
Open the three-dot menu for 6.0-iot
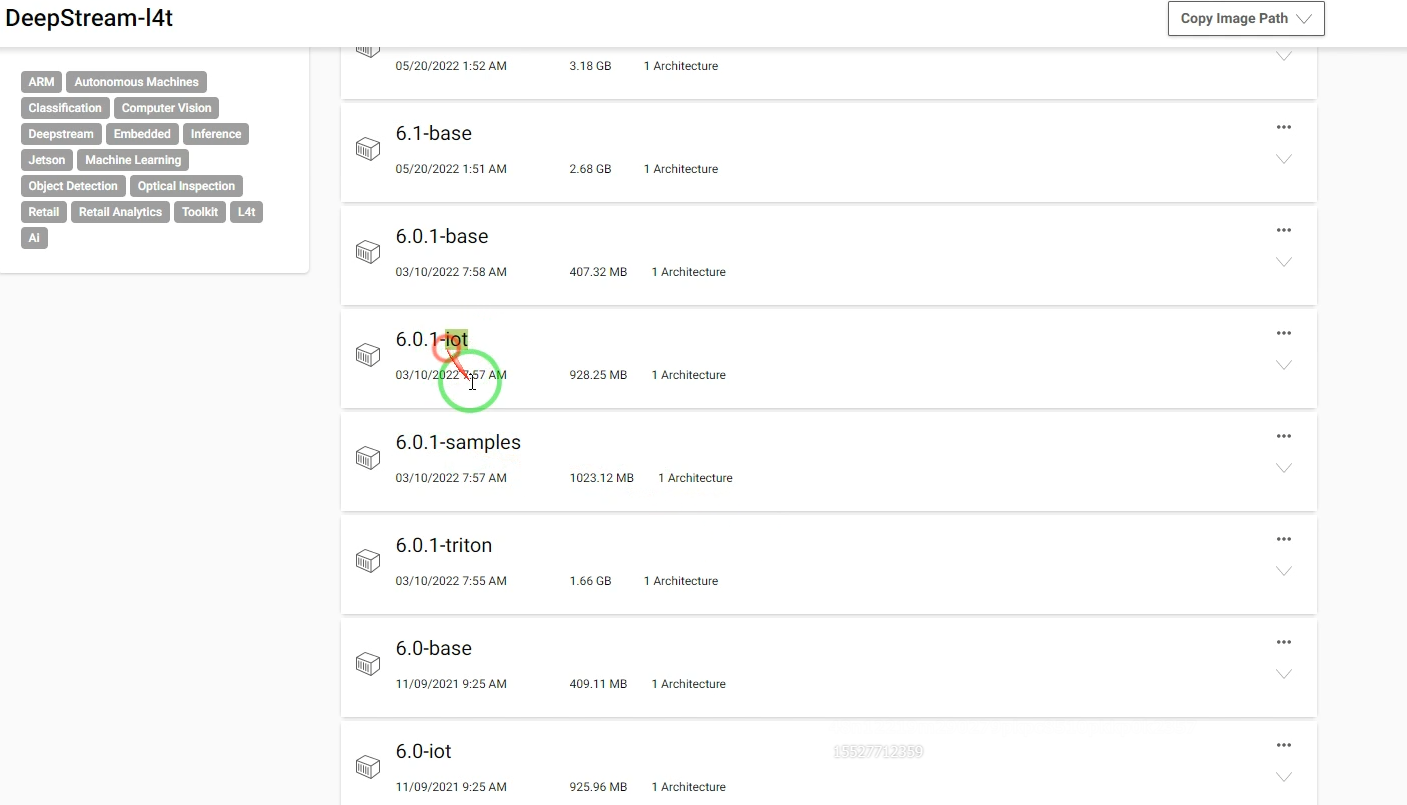click(1284, 745)
